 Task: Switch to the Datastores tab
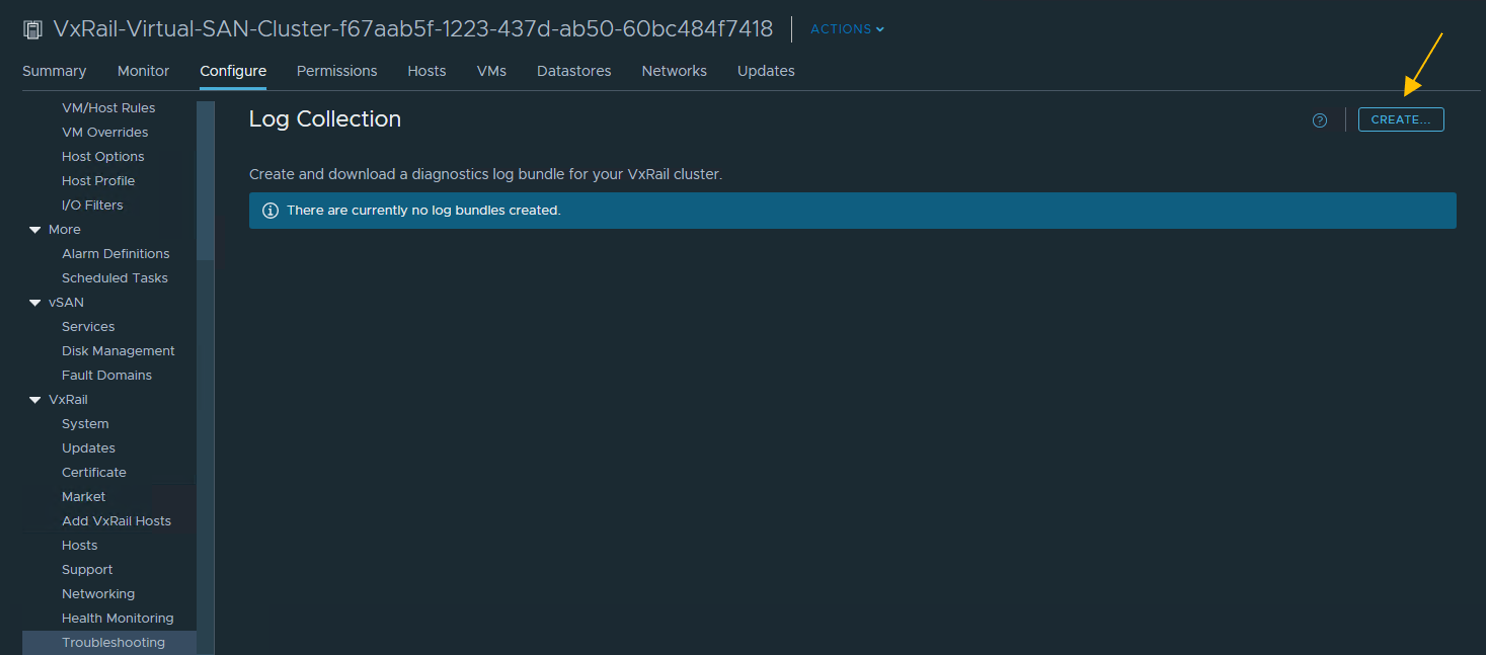[x=573, y=71]
